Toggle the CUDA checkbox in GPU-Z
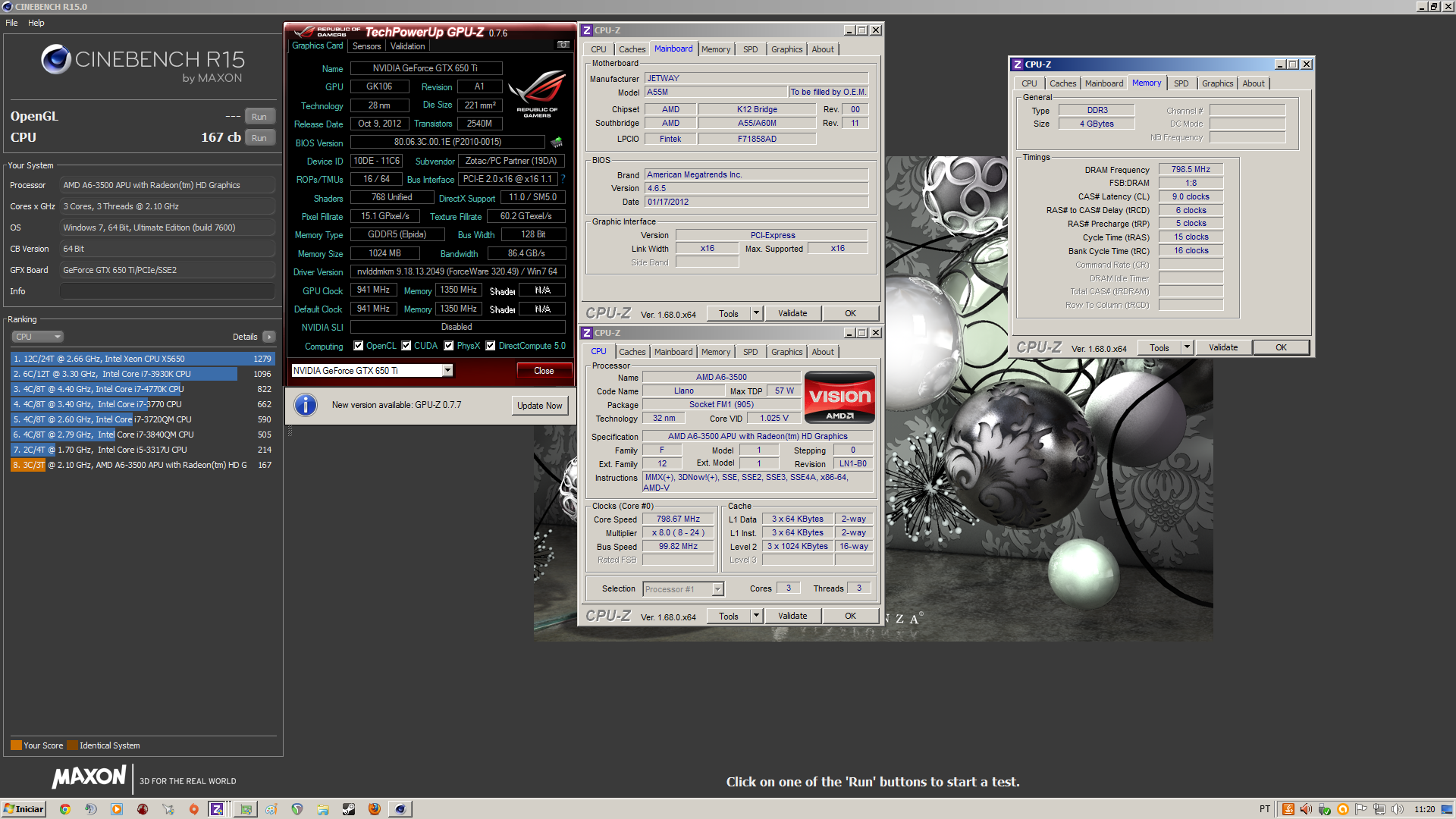The width and height of the screenshot is (1456, 819). pos(406,346)
